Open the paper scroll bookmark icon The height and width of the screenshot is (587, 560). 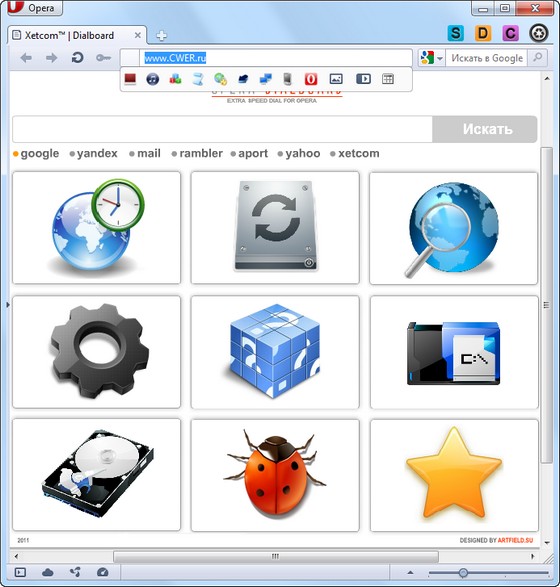[x=198, y=79]
